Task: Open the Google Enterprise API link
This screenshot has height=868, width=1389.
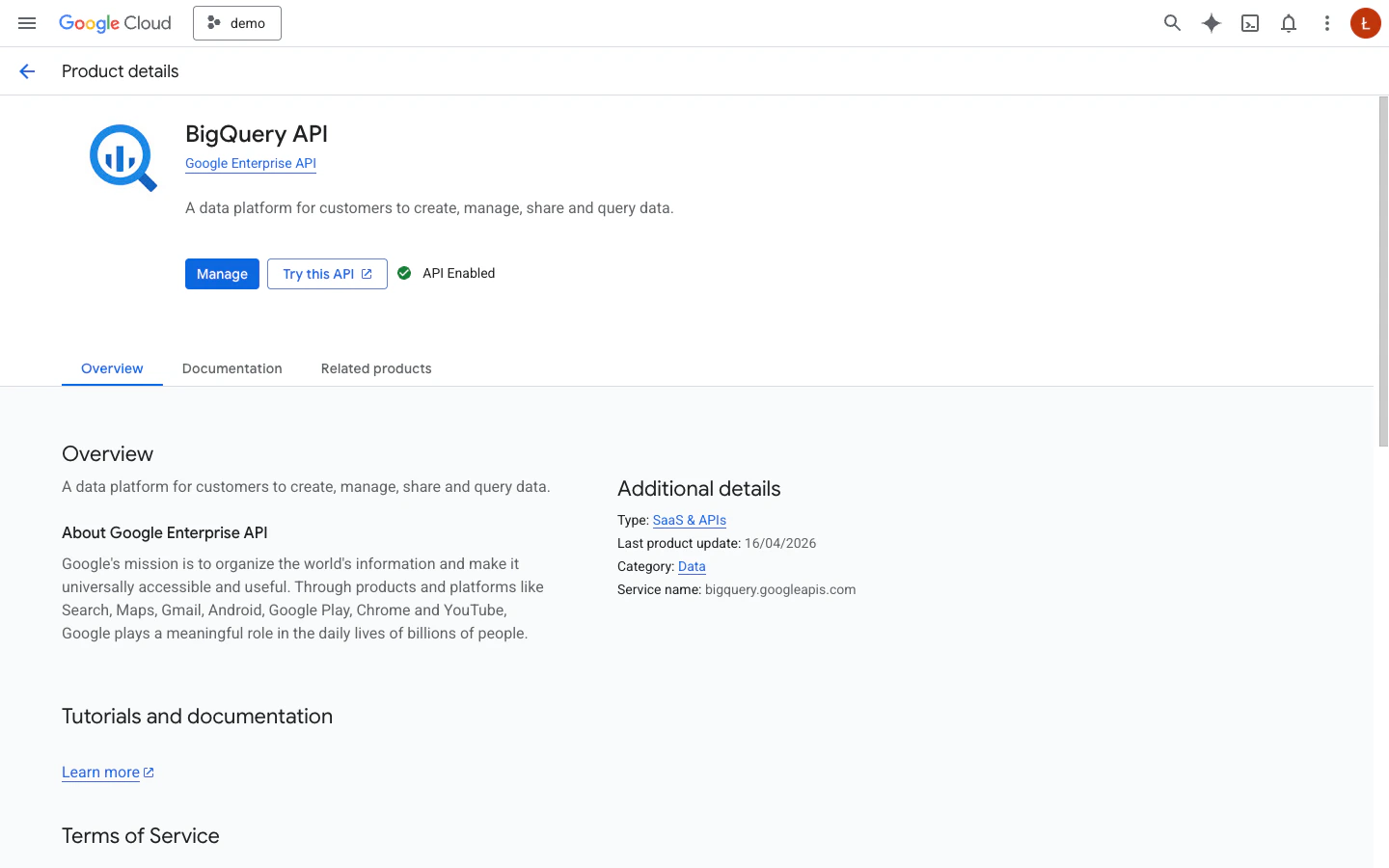Action: pyautogui.click(x=251, y=163)
